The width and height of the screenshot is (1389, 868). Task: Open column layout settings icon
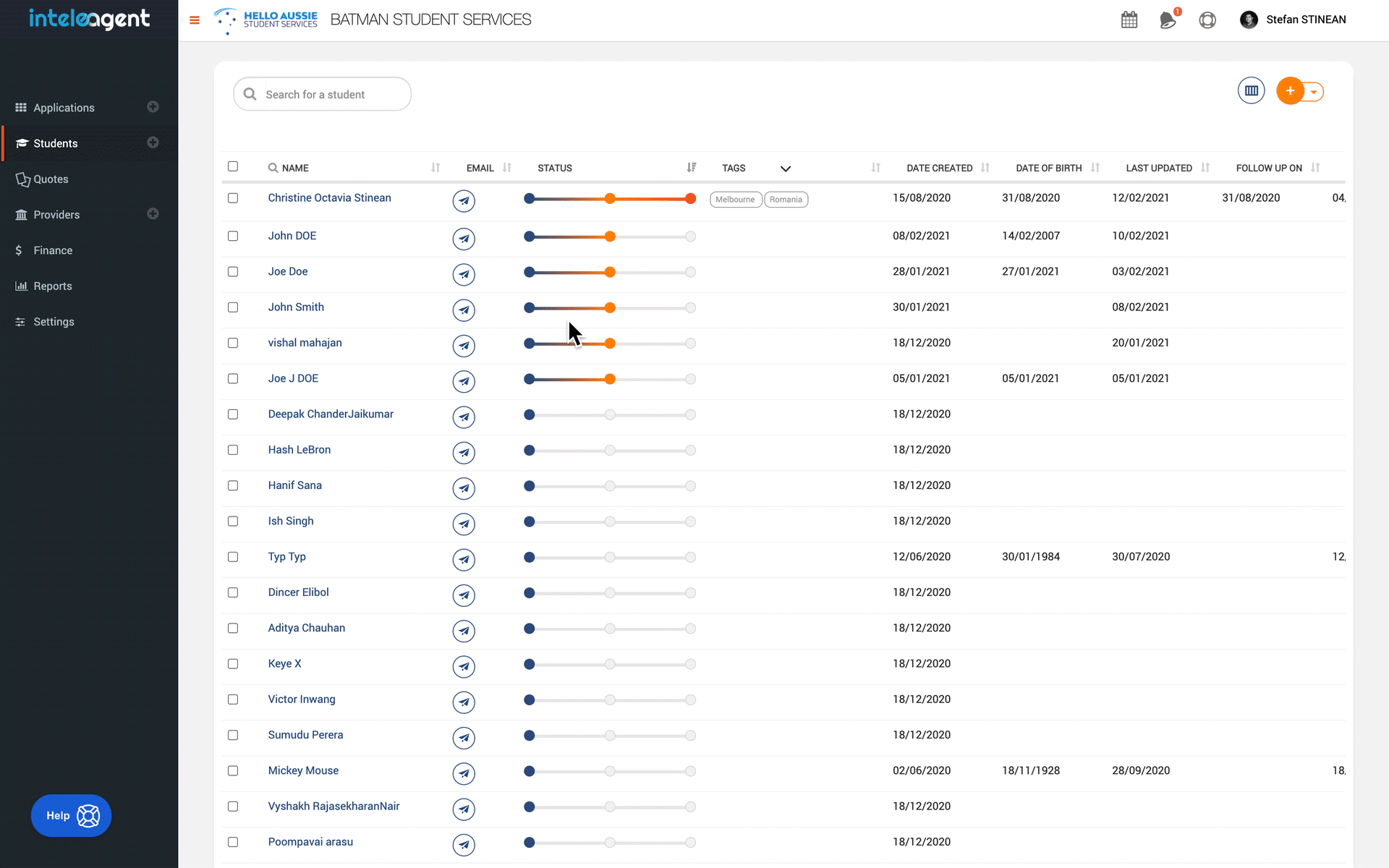[x=1251, y=91]
